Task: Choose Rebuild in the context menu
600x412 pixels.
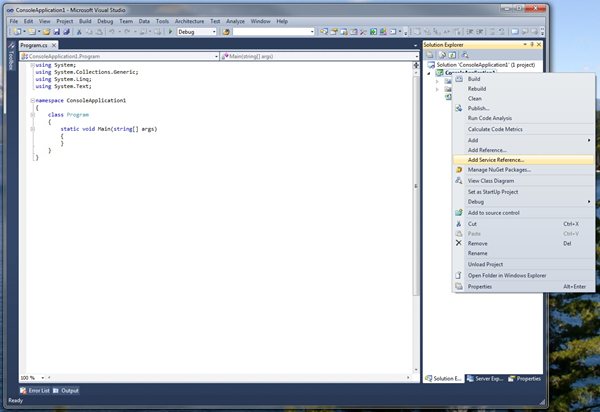Action: [x=523, y=89]
